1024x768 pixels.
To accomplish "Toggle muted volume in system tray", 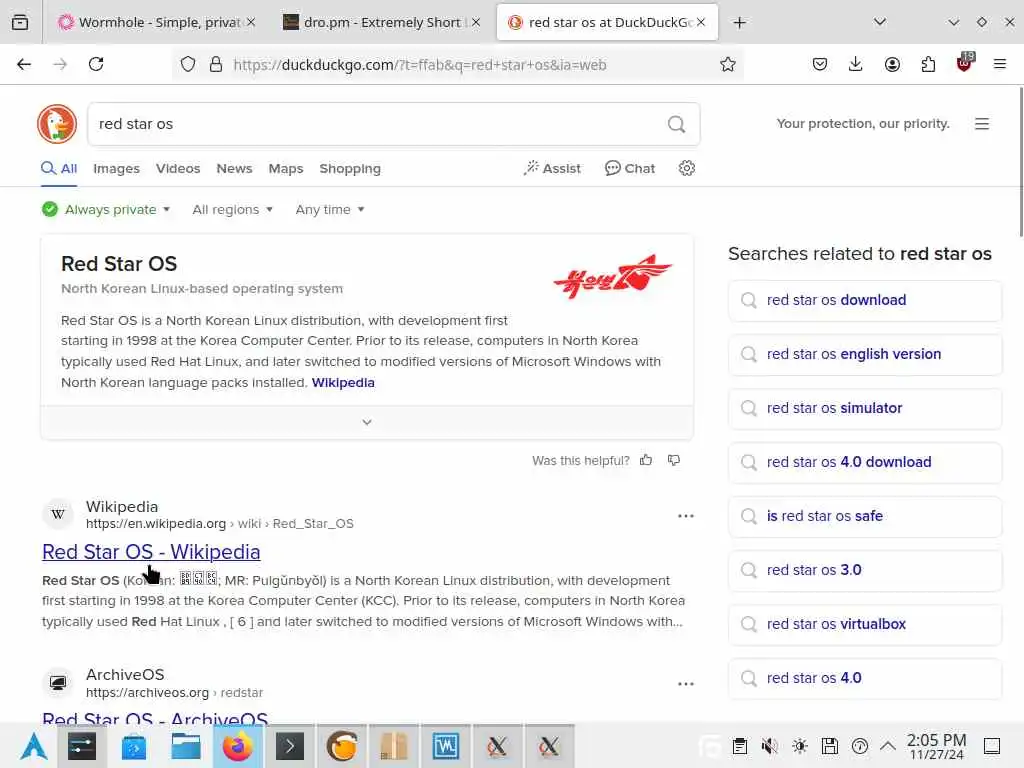I will [x=769, y=746].
